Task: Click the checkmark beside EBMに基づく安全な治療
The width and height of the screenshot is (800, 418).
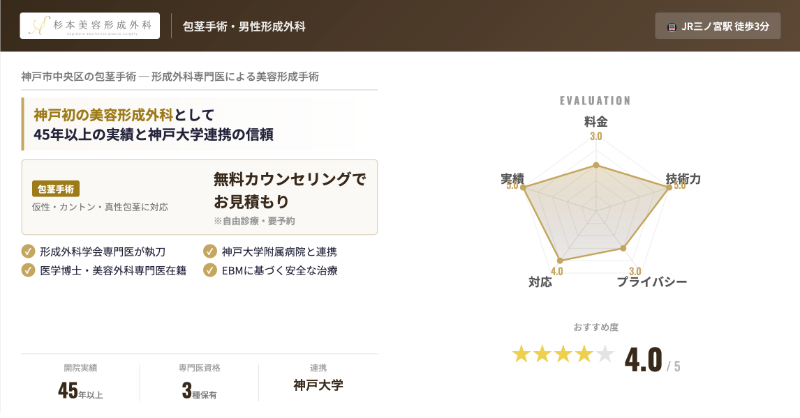Action: [x=210, y=269]
